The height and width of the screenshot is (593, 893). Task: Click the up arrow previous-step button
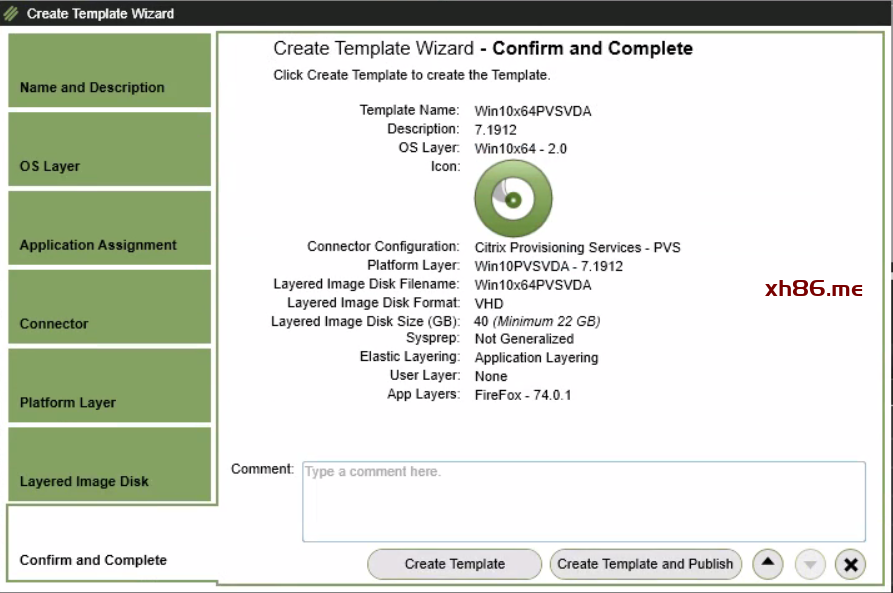pos(767,564)
